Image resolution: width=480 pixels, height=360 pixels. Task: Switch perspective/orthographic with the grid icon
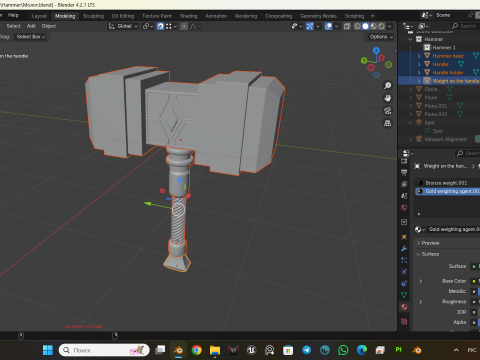(387, 123)
